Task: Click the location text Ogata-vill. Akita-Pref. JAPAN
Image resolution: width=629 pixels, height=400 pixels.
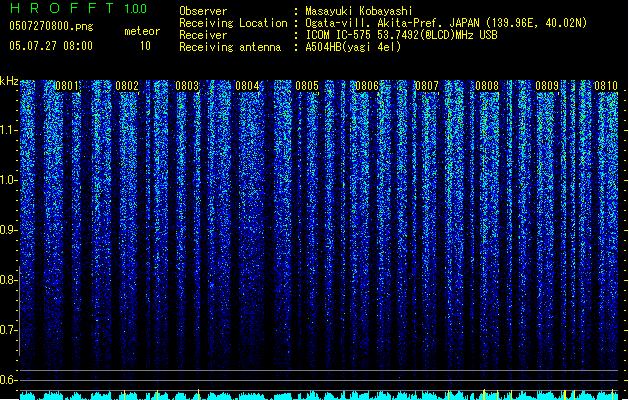Action: [392, 23]
